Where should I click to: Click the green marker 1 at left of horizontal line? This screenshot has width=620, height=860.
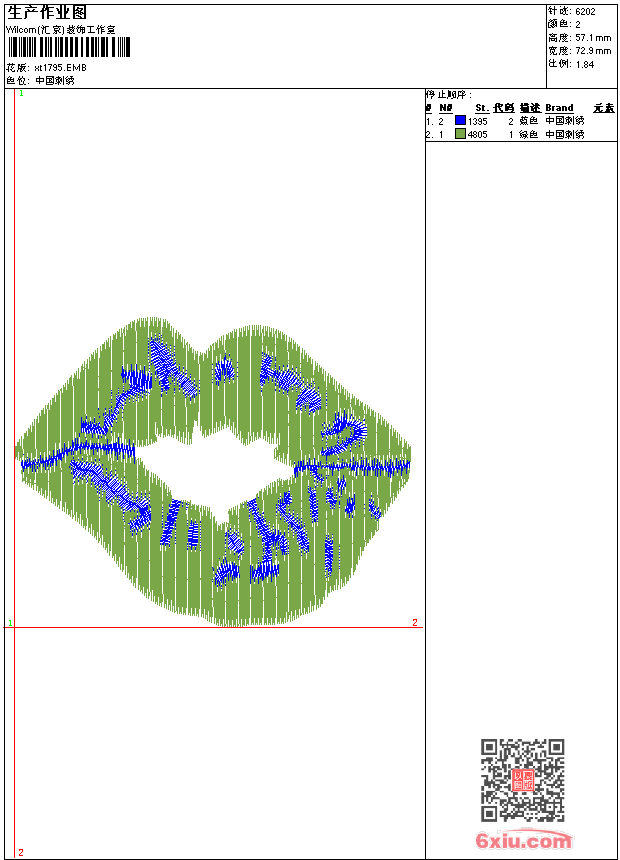[x=11, y=623]
